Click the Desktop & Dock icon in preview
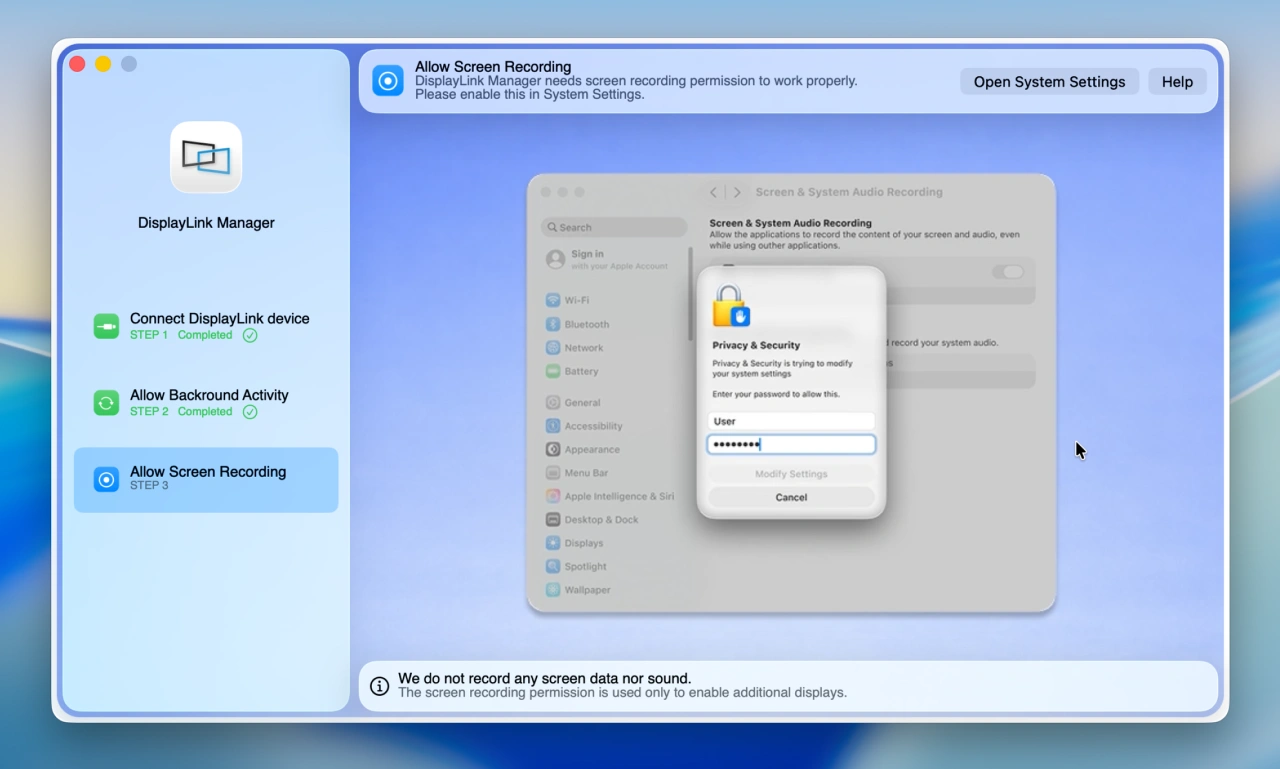Image resolution: width=1280 pixels, height=769 pixels. click(553, 520)
